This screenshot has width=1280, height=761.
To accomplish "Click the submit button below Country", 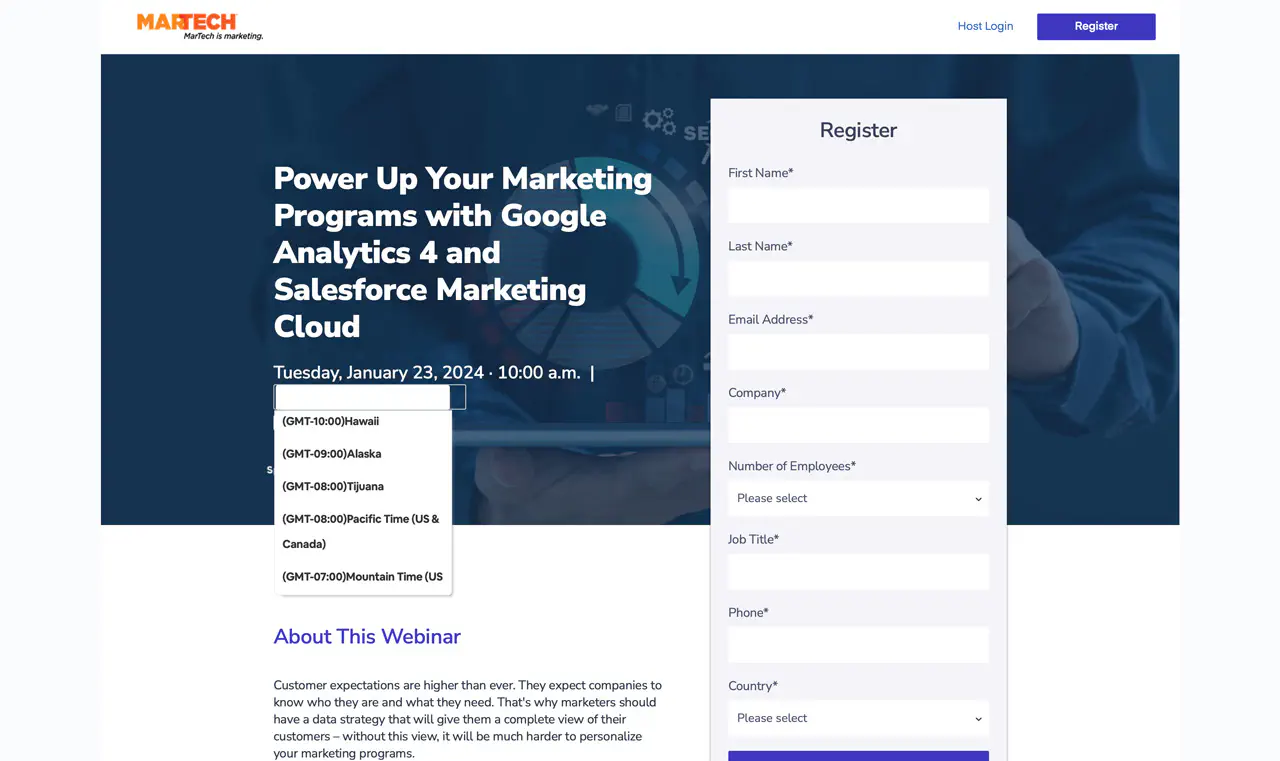I will (x=858, y=756).
